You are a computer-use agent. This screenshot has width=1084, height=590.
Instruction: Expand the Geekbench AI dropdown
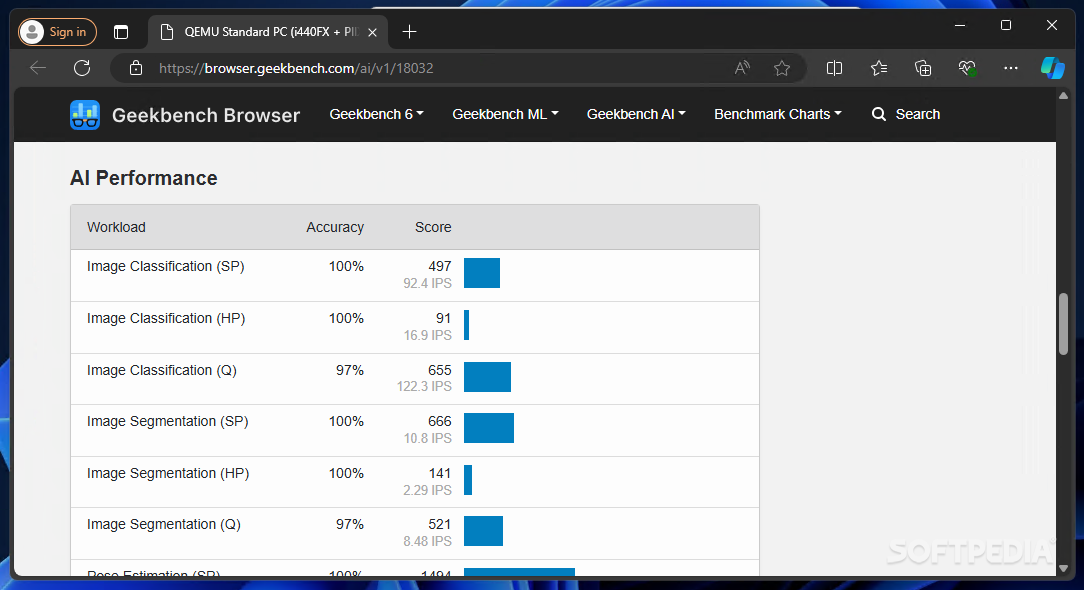pos(636,114)
